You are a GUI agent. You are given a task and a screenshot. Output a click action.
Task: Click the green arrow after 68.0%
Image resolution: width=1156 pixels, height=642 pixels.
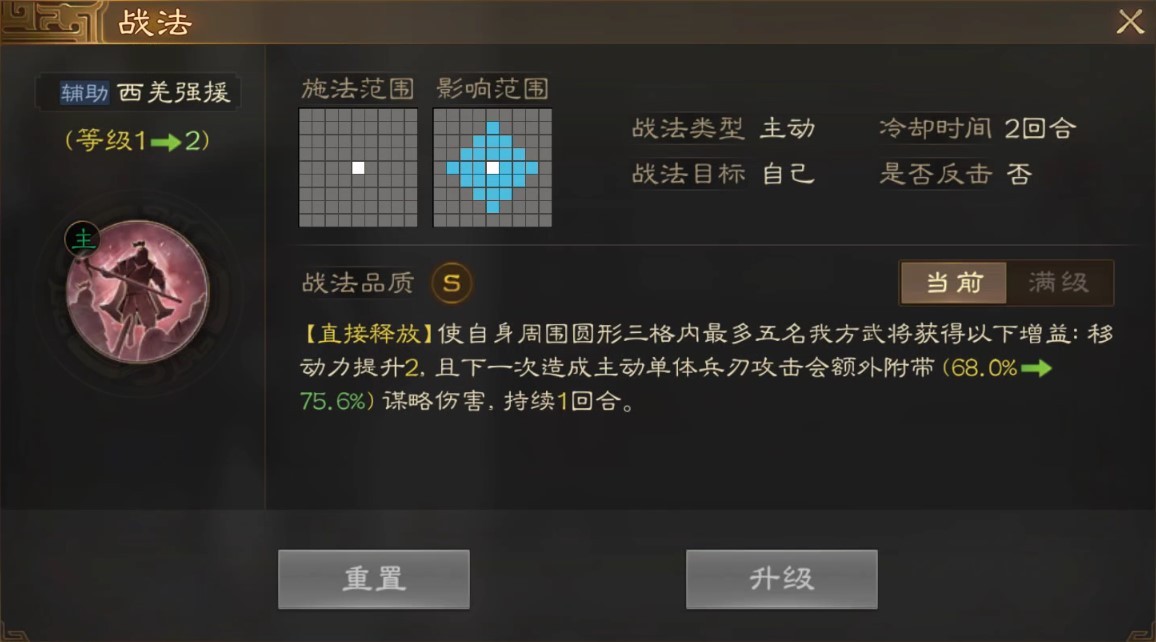pos(1036,368)
